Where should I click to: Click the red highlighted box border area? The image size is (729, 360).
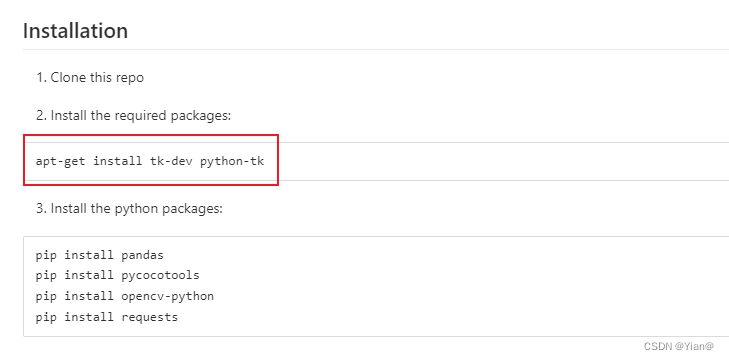151,135
